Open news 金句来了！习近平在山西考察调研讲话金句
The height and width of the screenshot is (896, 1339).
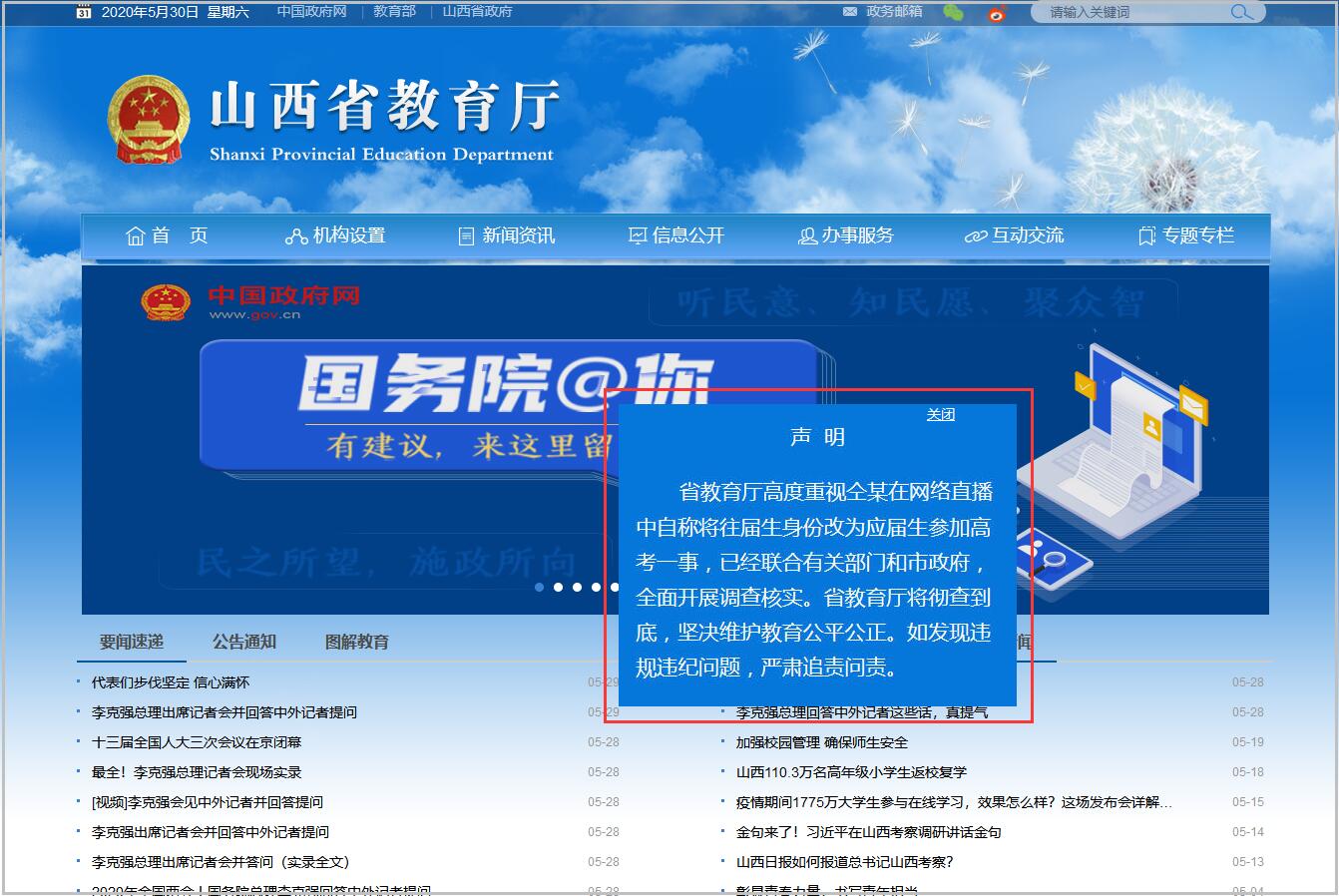coord(869,832)
